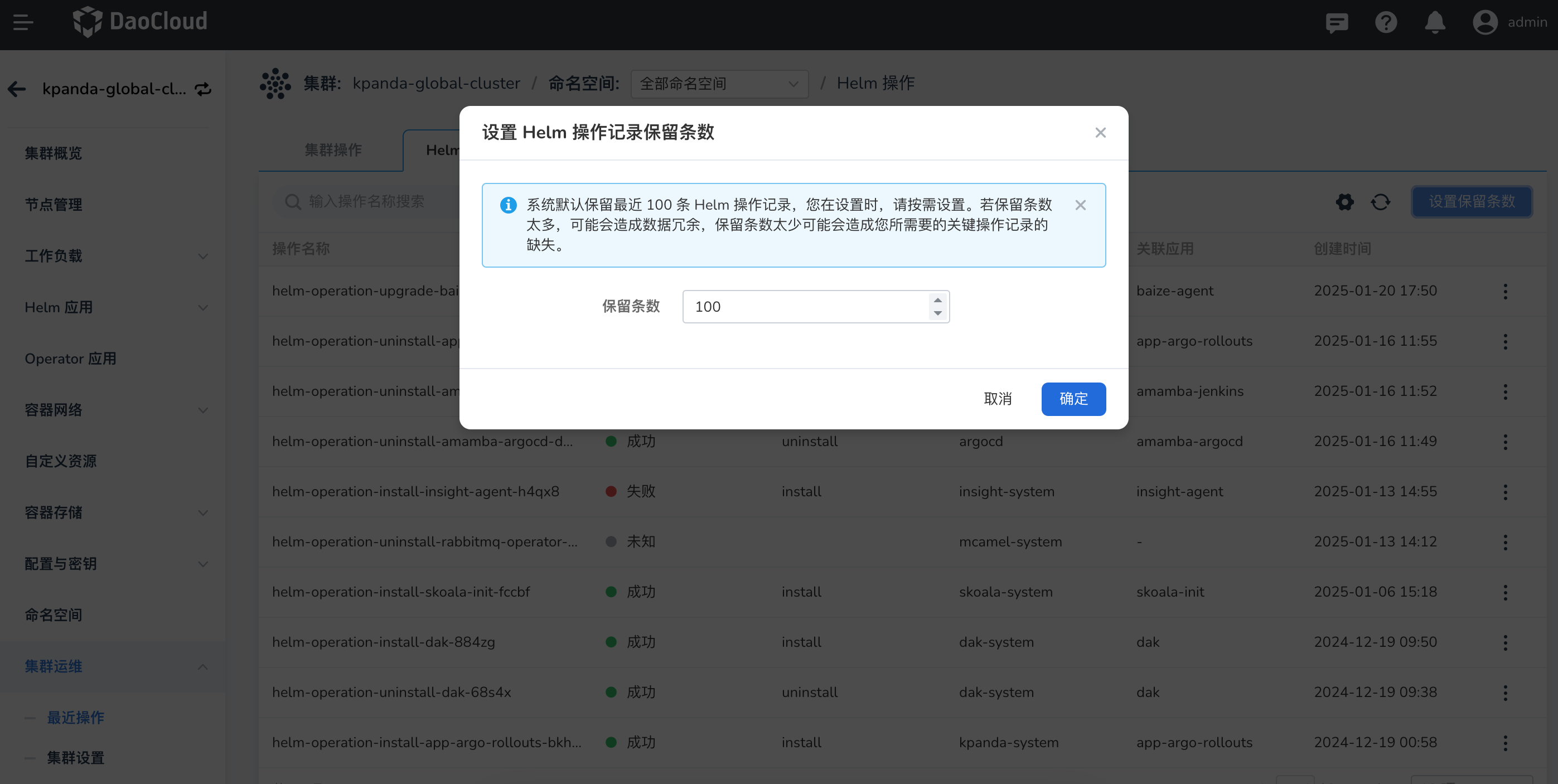1558x784 pixels.
Task: Select 节点管理 in the sidebar
Action: click(53, 205)
